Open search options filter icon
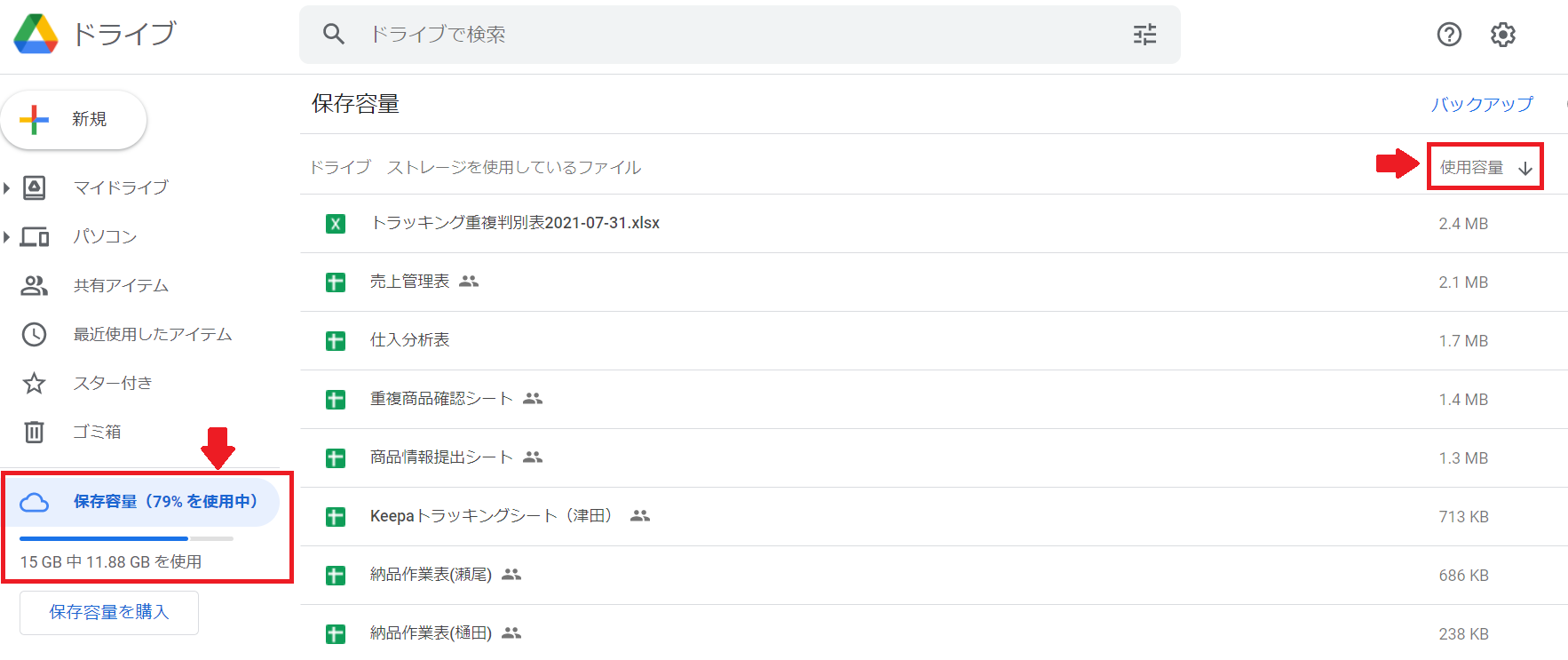 click(1144, 35)
